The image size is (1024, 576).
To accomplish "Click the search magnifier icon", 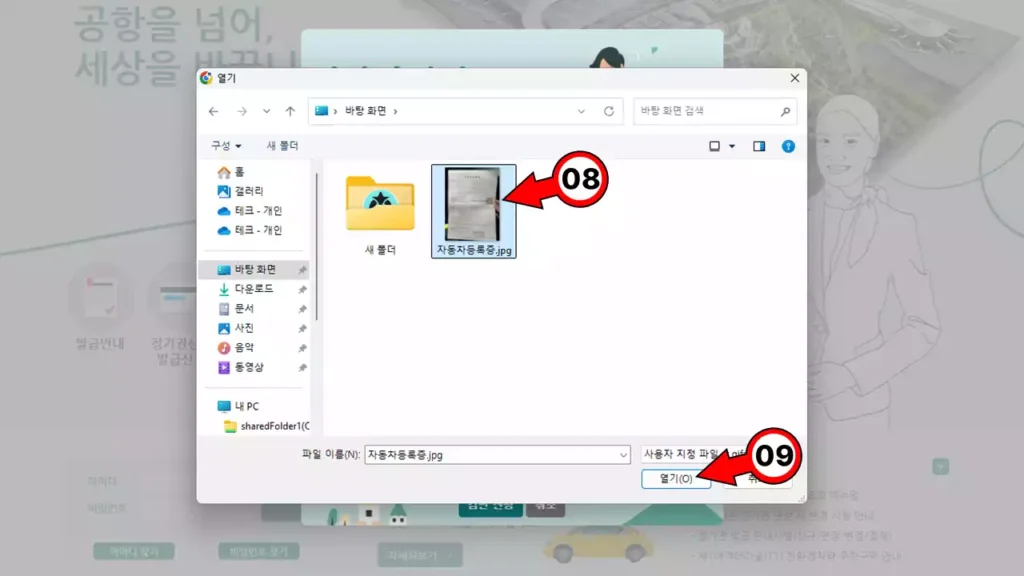I will [786, 111].
